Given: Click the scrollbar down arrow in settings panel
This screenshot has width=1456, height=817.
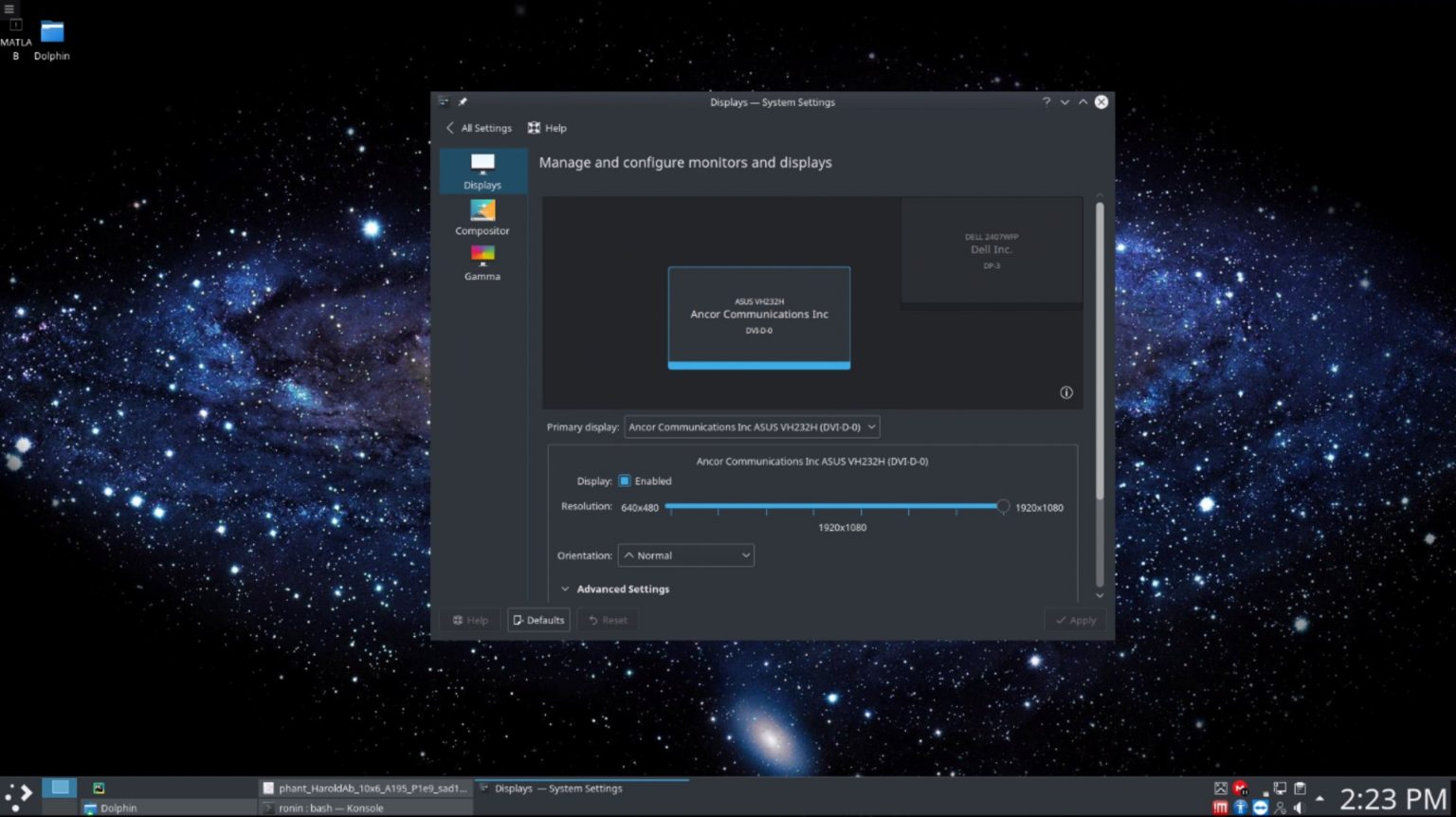Looking at the screenshot, I should point(1100,596).
